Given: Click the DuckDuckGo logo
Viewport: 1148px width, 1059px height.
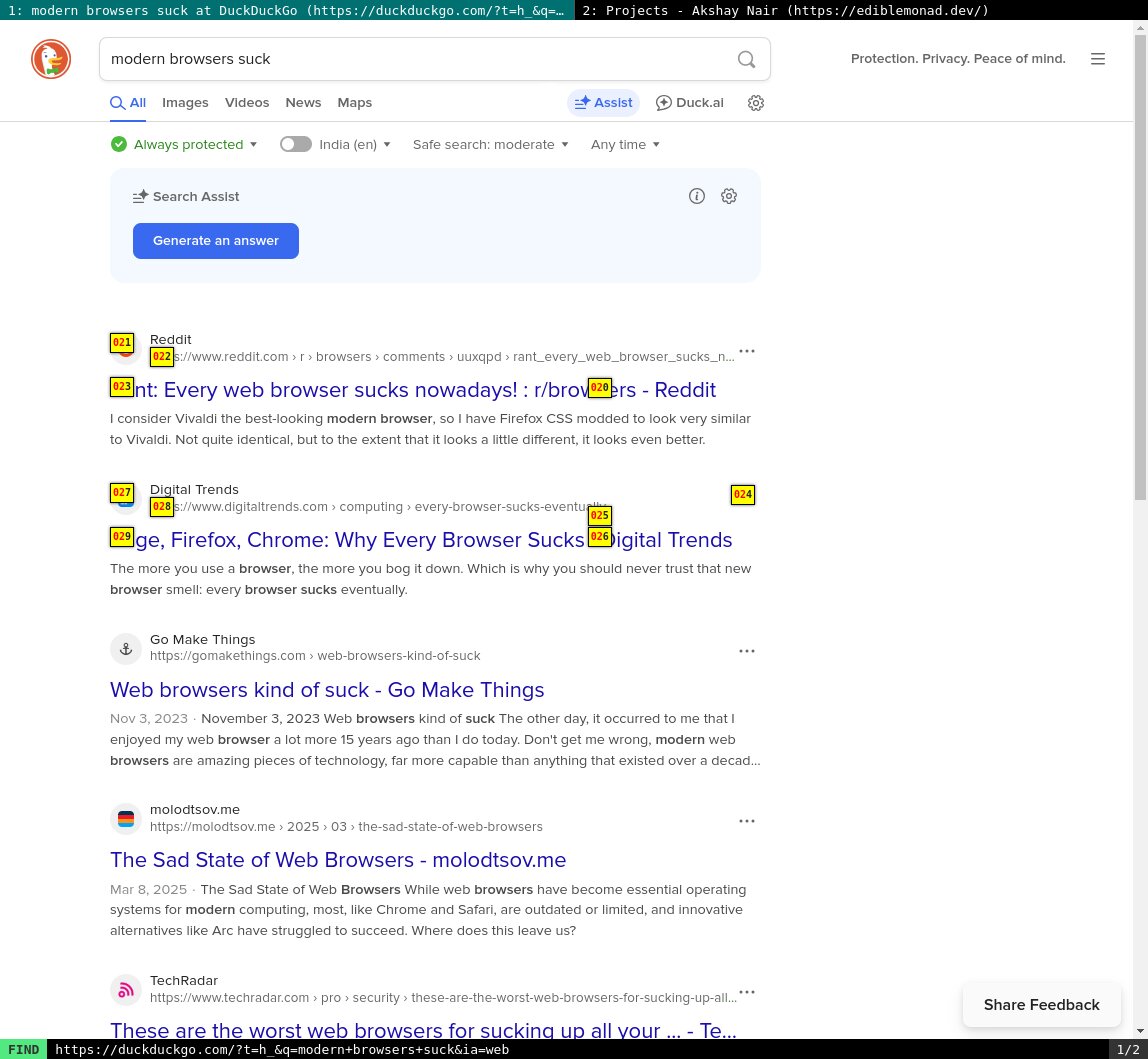Looking at the screenshot, I should click(x=51, y=59).
